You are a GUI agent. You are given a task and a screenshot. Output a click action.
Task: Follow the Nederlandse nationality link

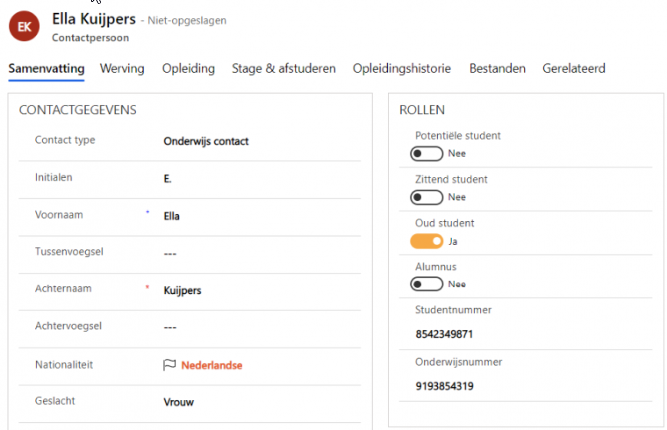[x=211, y=365]
